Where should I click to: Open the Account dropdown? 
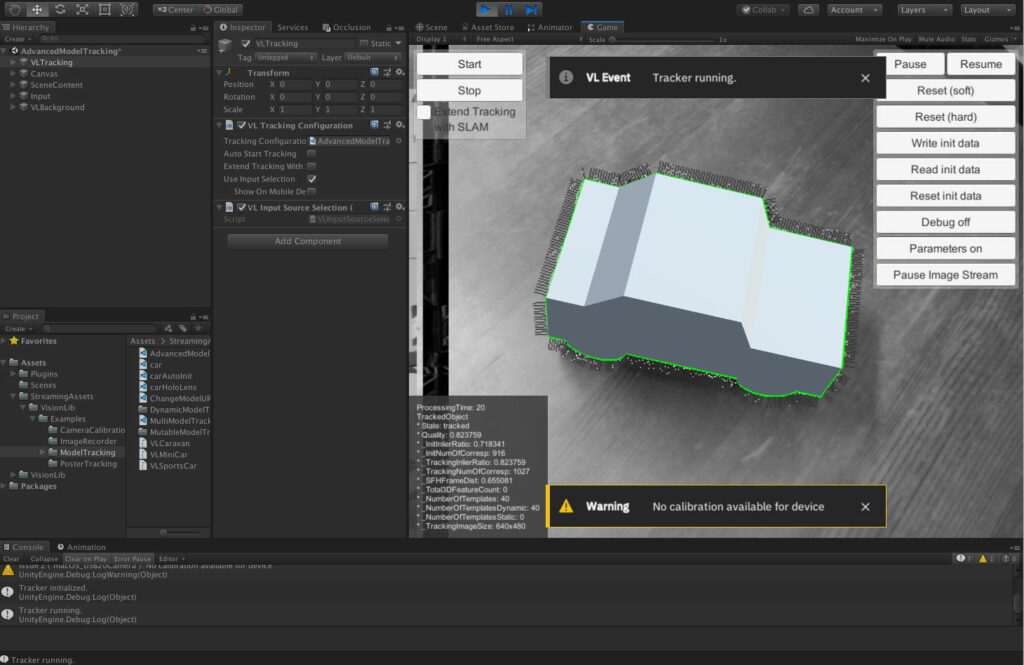coord(855,10)
